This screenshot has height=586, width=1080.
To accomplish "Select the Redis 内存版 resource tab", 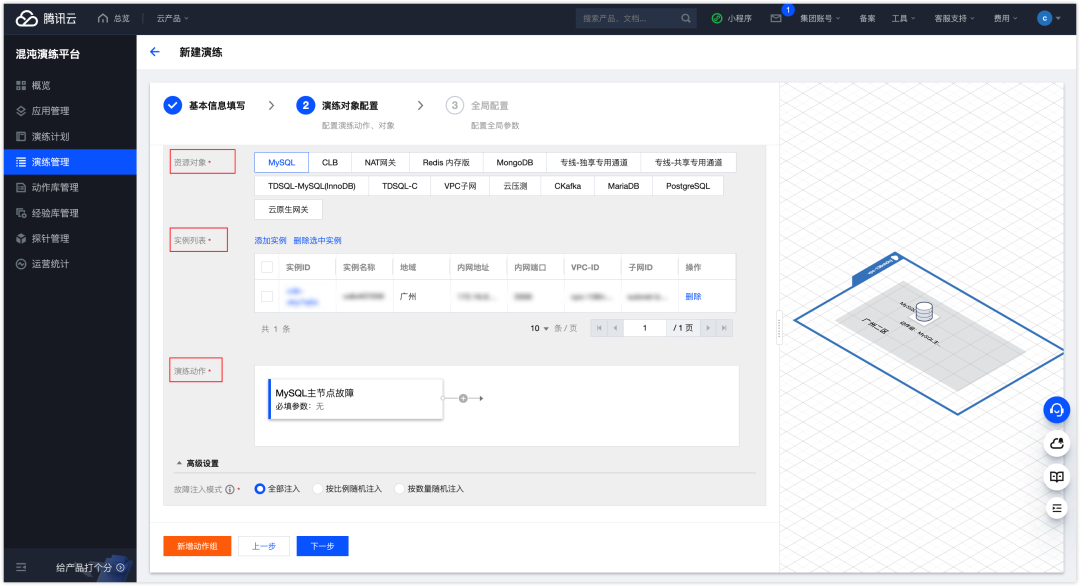I will coord(446,163).
